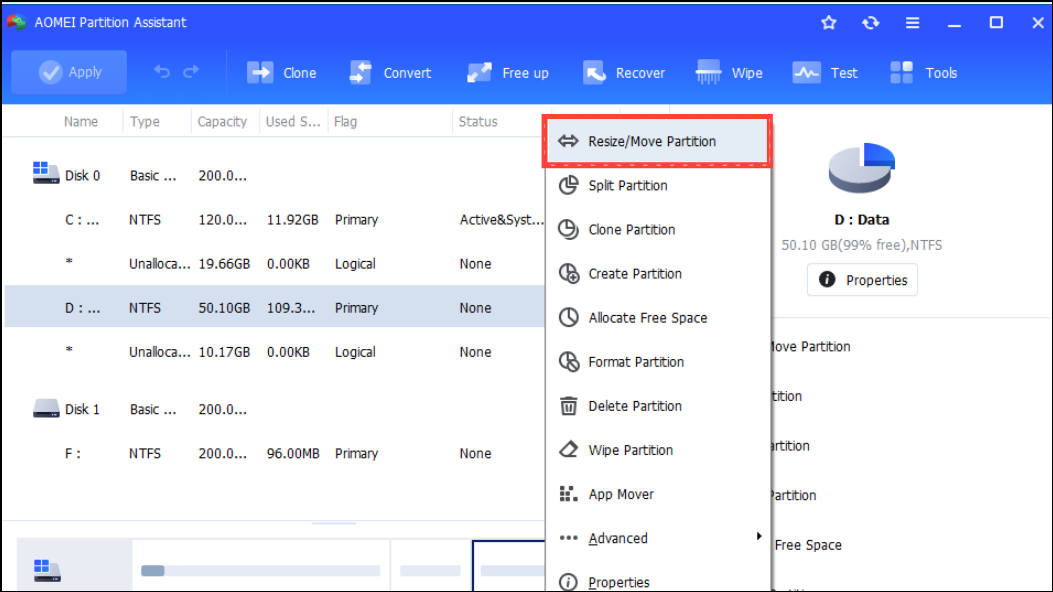
Task: Choose Resize/Move Partition from context menu
Action: [x=657, y=141]
